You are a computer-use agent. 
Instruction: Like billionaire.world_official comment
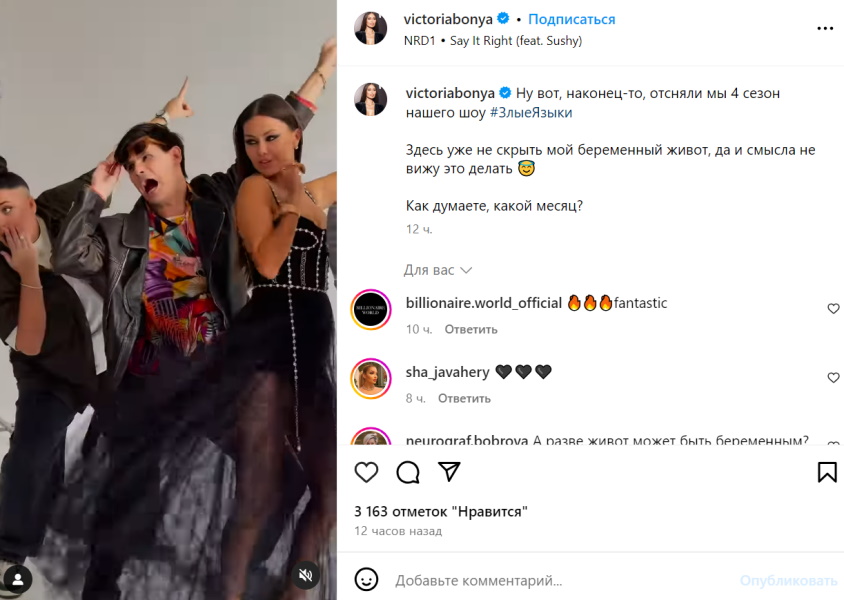point(833,309)
